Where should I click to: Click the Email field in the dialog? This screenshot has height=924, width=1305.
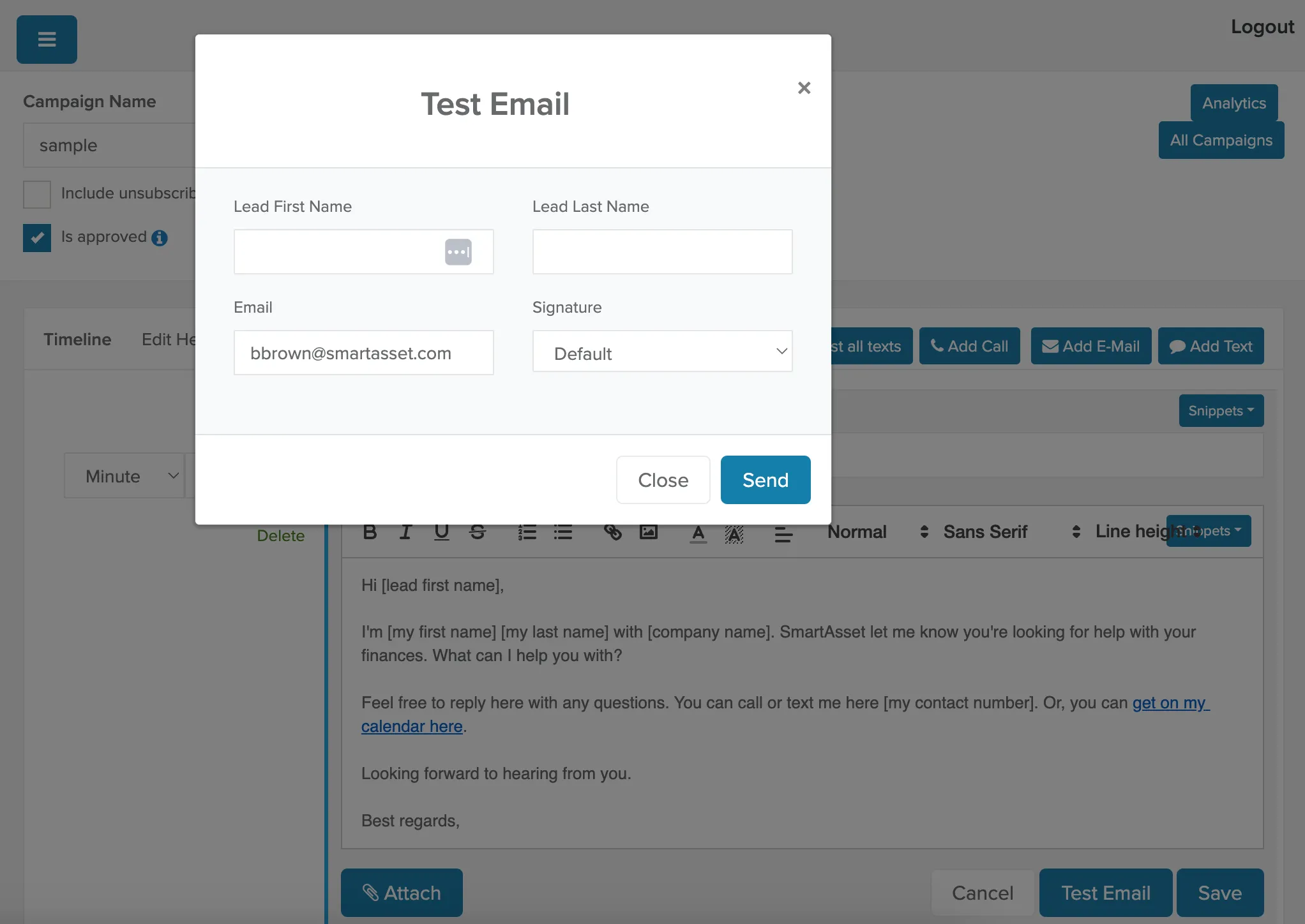pyautogui.click(x=363, y=352)
